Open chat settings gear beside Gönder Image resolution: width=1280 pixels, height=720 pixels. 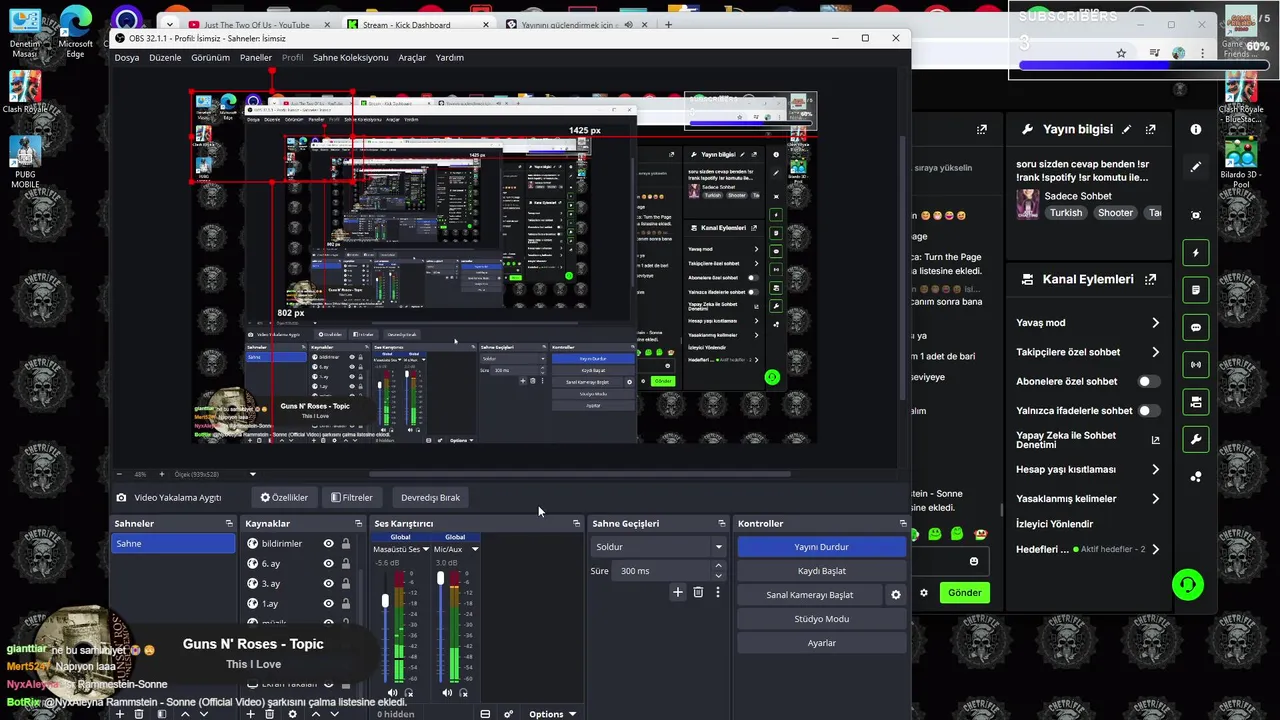924,592
